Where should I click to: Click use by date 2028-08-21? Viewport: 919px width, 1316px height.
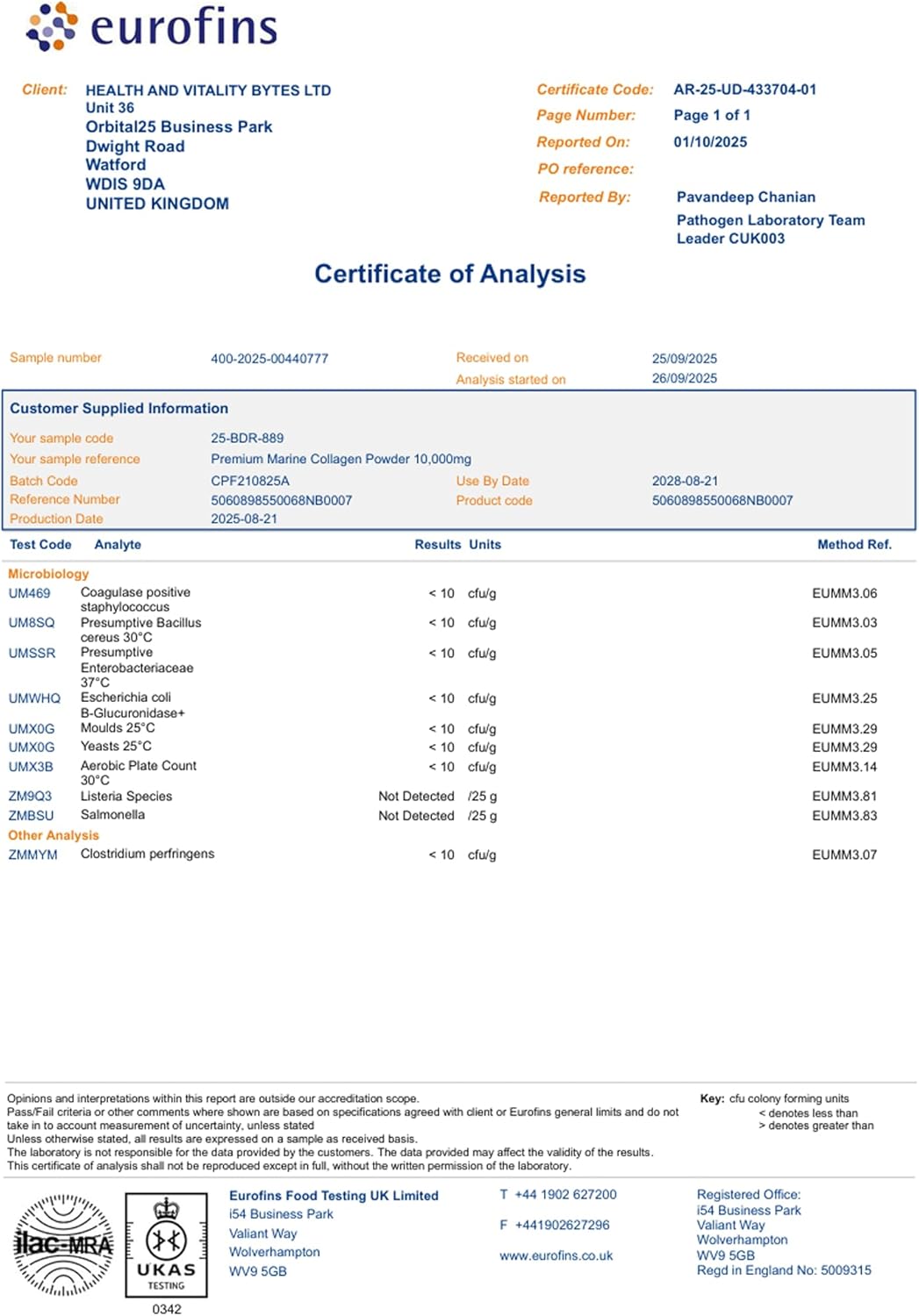point(685,481)
